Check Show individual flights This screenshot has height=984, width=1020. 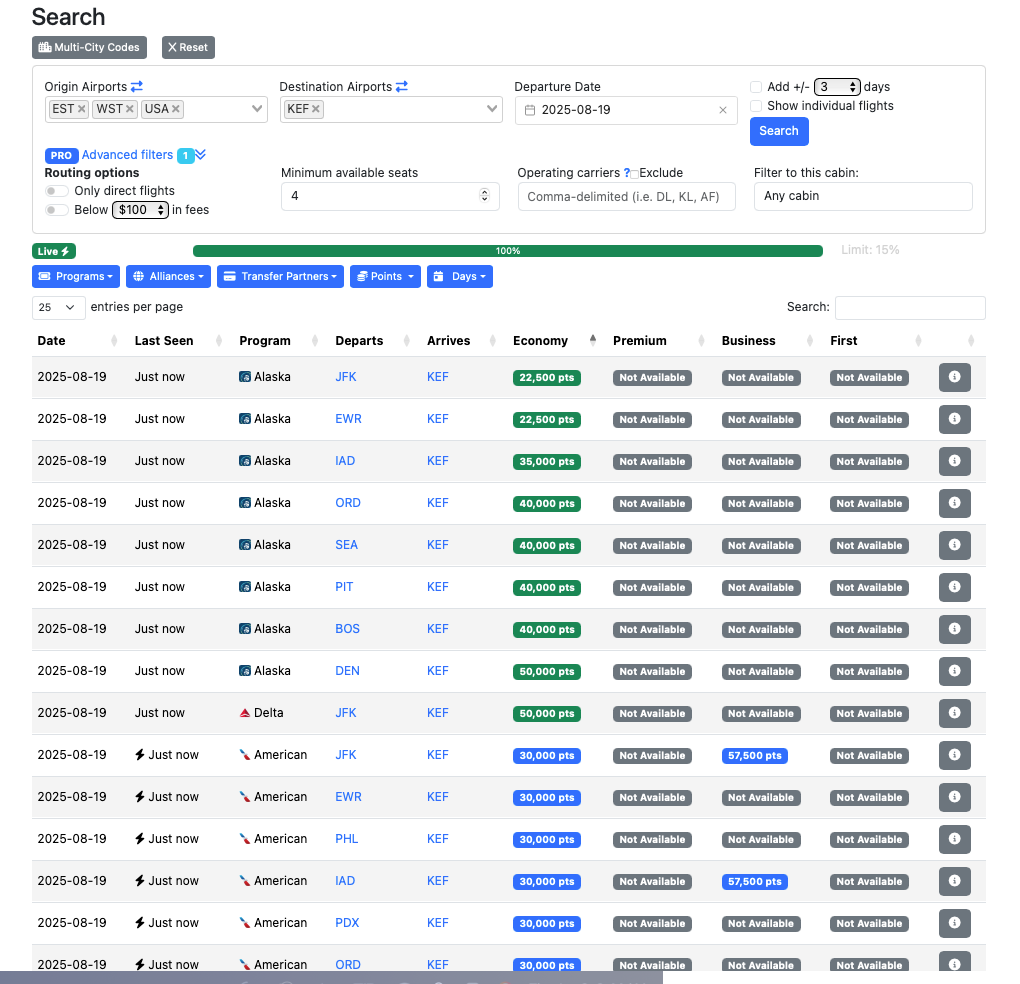pyautogui.click(x=757, y=106)
